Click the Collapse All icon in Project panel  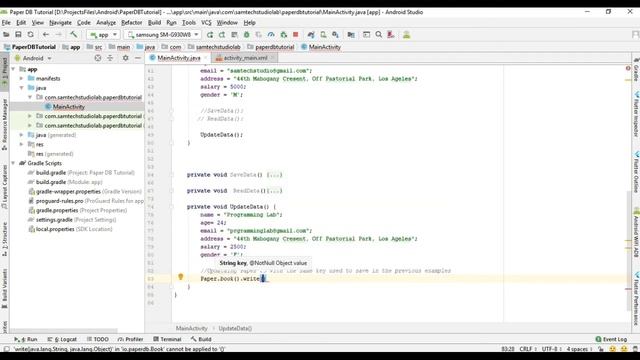click(x=110, y=58)
